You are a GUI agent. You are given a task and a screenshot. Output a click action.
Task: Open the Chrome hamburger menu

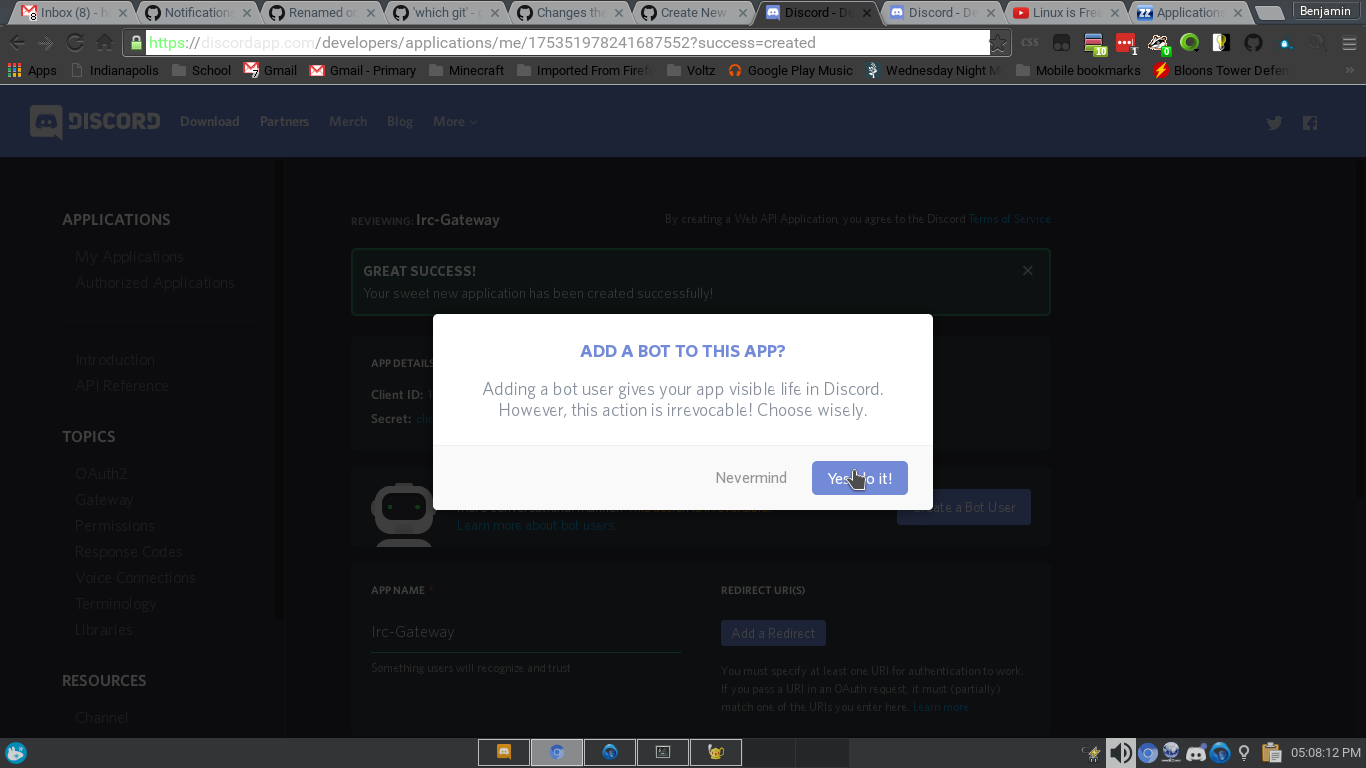point(1349,43)
